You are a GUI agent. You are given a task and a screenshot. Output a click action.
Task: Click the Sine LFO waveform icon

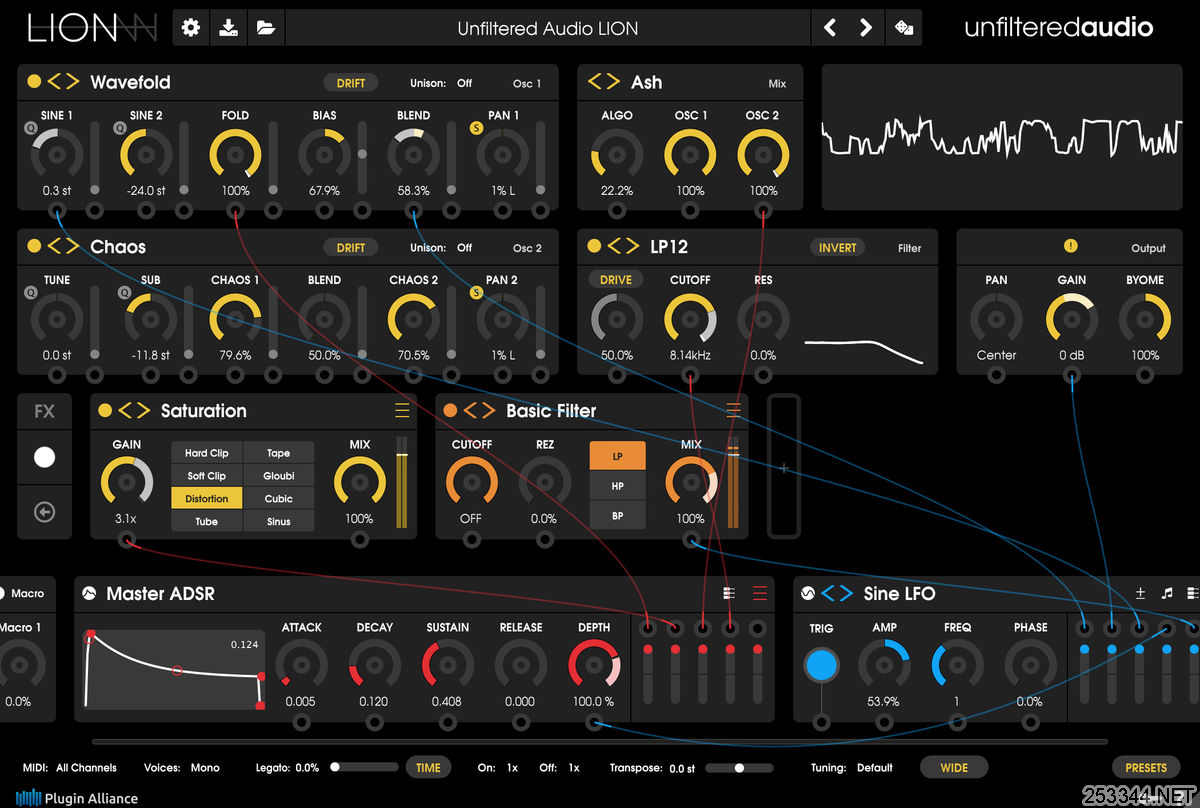808,594
